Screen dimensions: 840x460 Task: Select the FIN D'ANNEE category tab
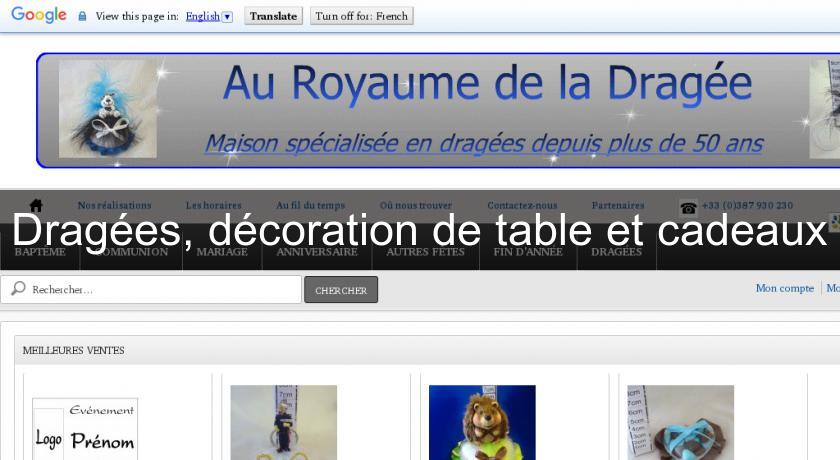tap(528, 252)
